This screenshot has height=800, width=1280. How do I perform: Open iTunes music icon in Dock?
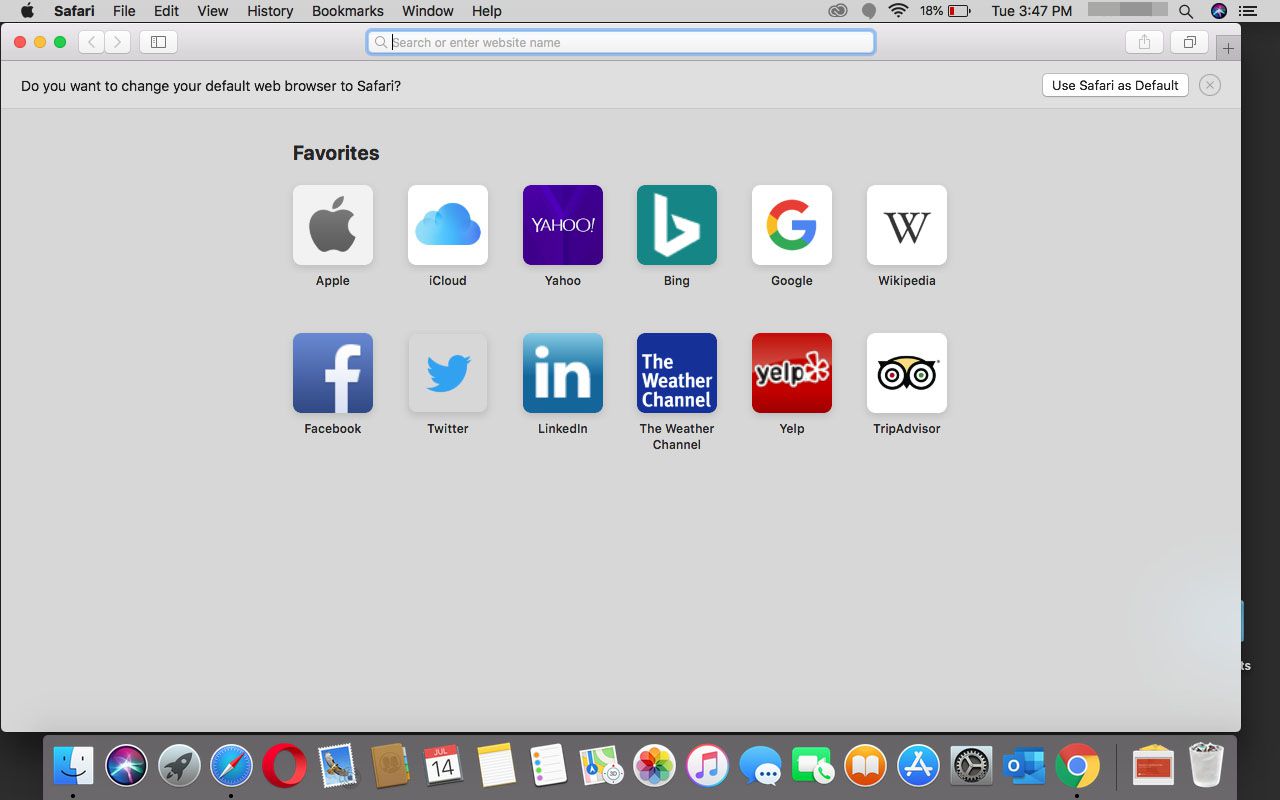(x=708, y=767)
